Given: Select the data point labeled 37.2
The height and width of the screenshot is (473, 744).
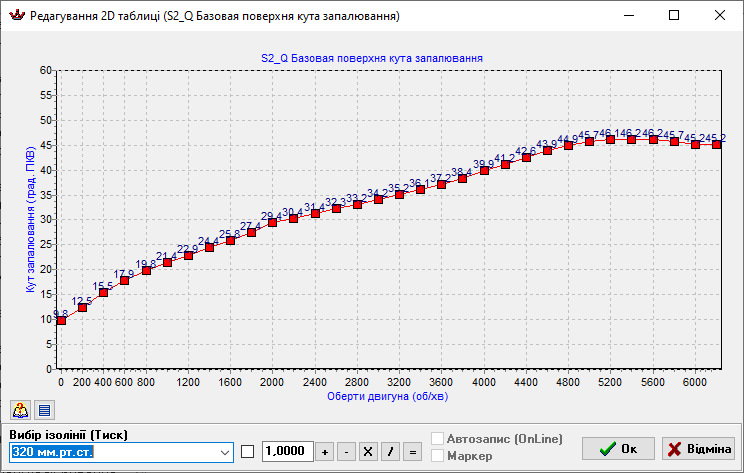Looking at the screenshot, I should coord(442,185).
